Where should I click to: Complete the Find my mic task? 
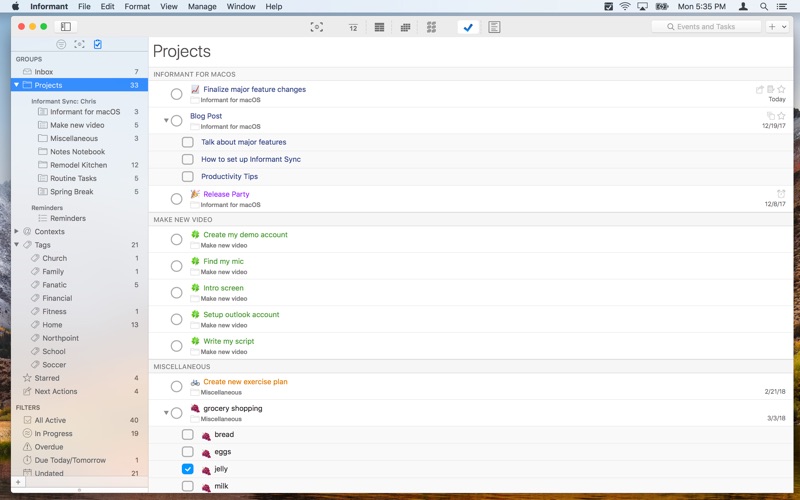tap(177, 266)
